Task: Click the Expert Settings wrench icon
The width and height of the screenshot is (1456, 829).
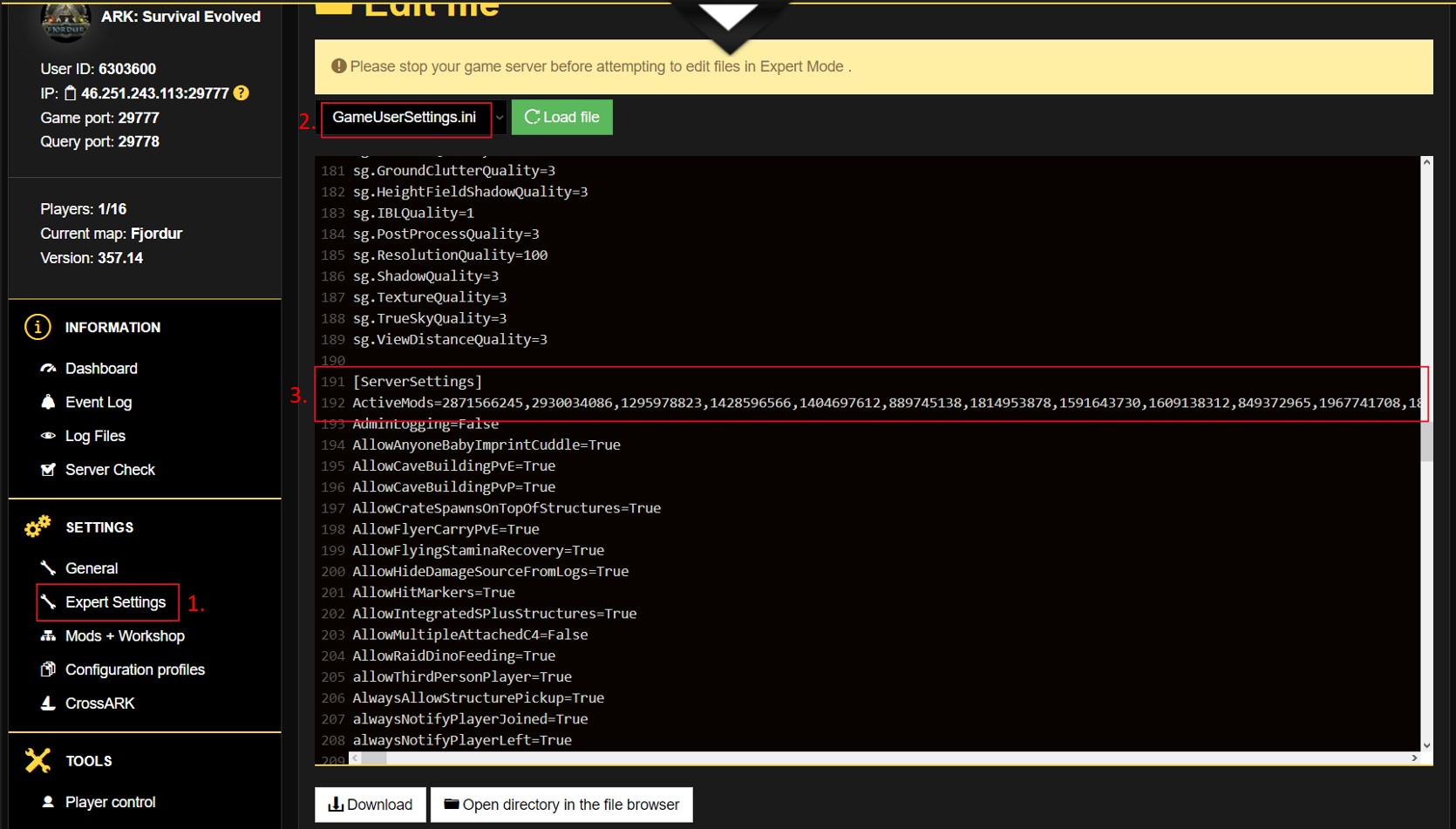Action: pyautogui.click(x=48, y=602)
